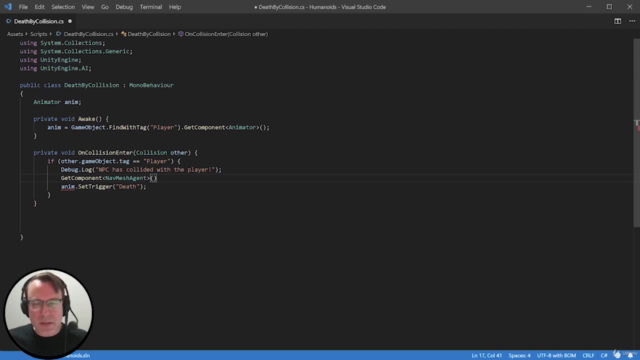The height and width of the screenshot is (360, 640).
Task: Click the notifications bell icon
Action: [631, 356]
